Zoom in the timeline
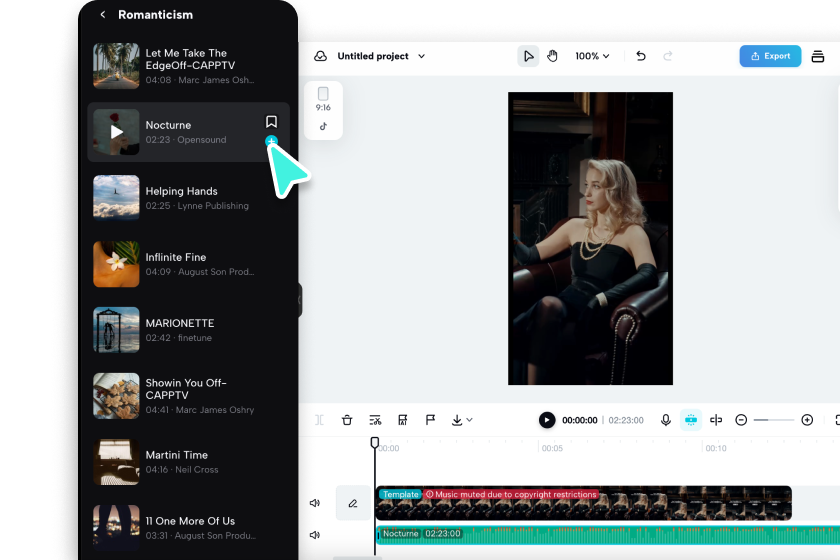The width and height of the screenshot is (840, 560). pos(807,420)
